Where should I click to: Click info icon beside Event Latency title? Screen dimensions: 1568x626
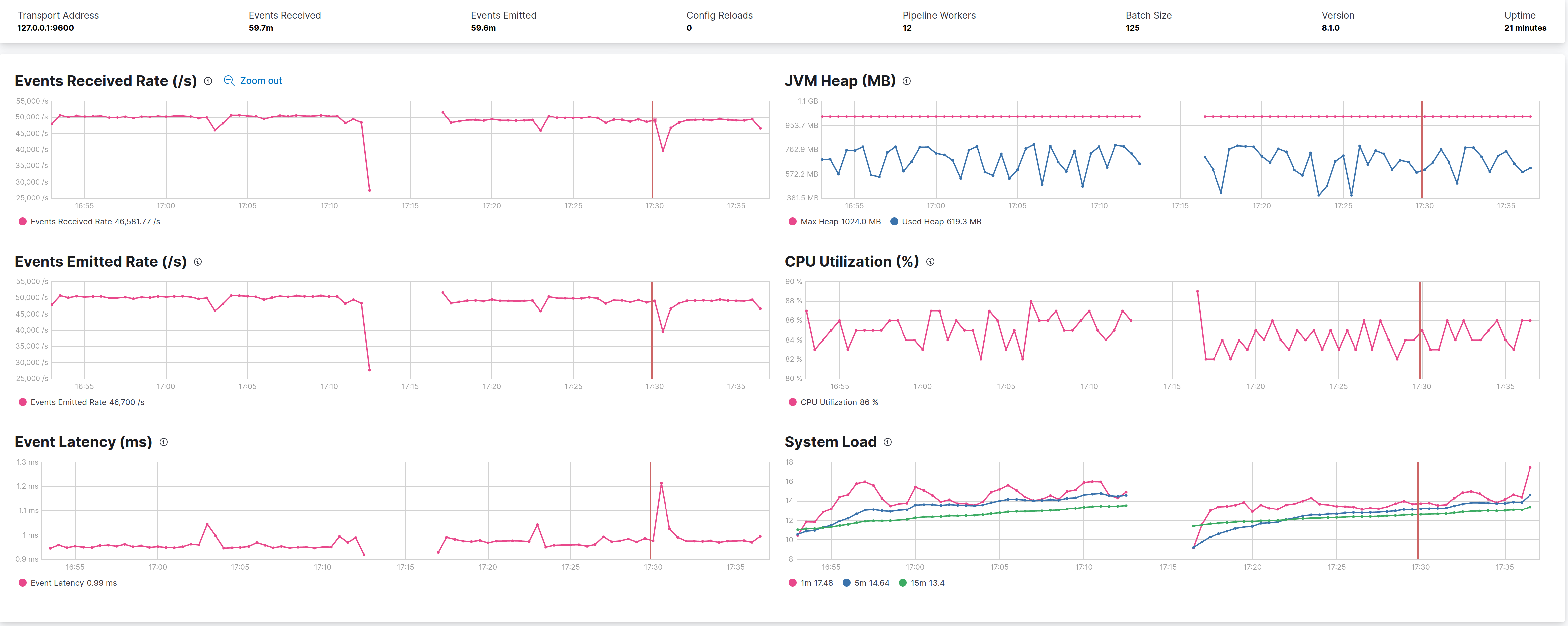coord(164,442)
